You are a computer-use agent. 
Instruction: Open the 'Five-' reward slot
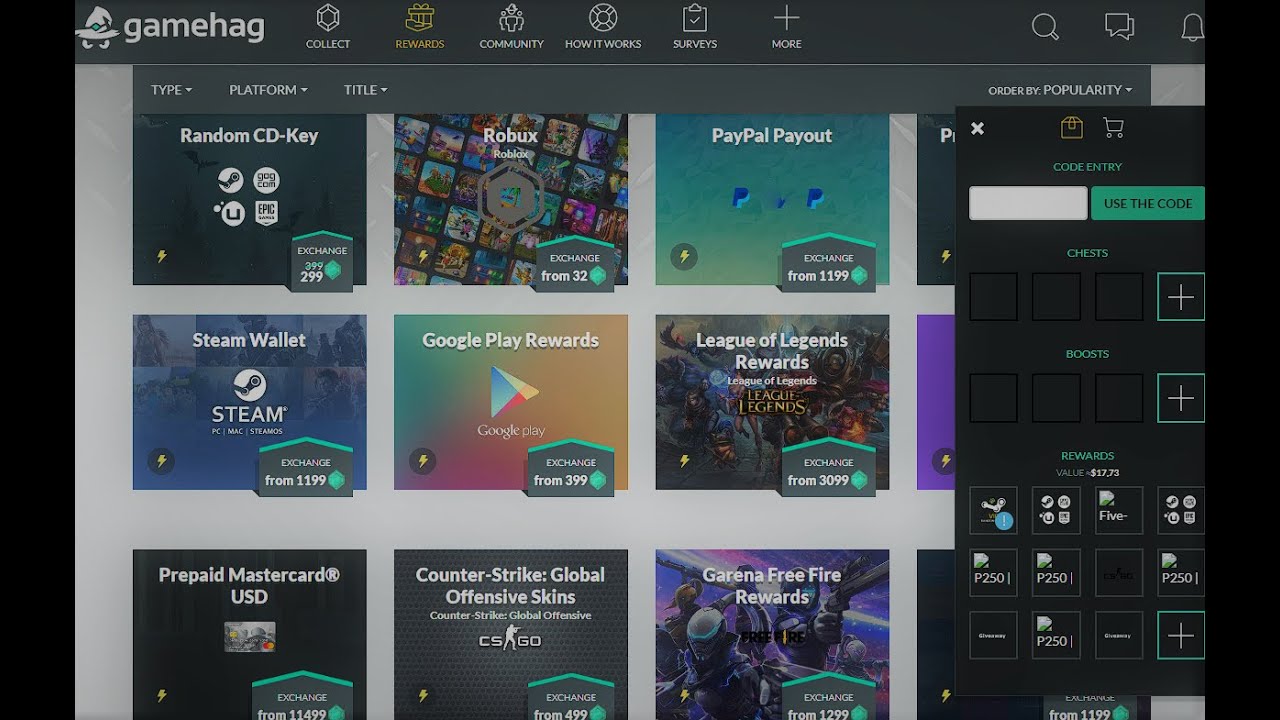1119,511
